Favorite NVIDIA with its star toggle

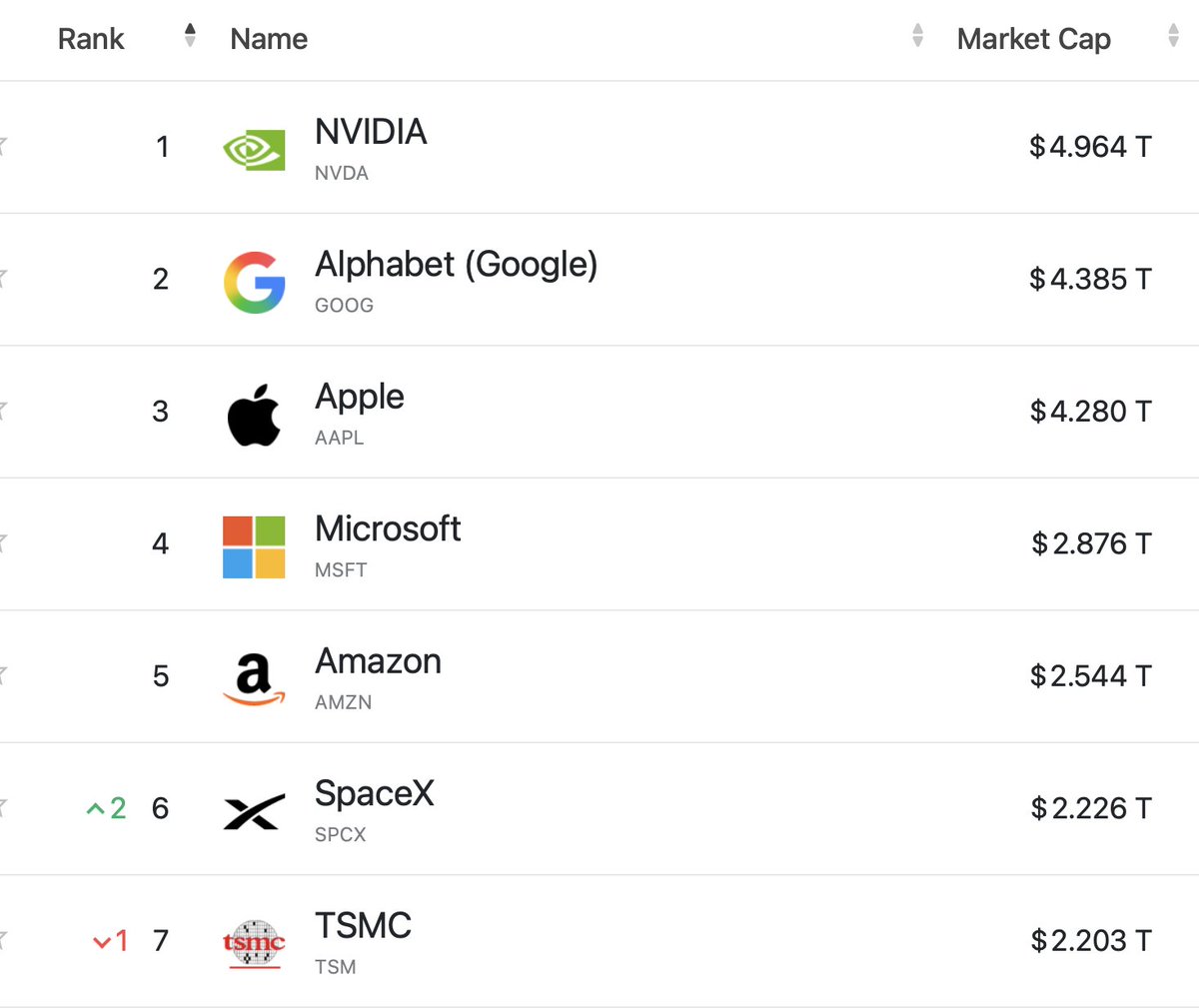tap(2, 146)
